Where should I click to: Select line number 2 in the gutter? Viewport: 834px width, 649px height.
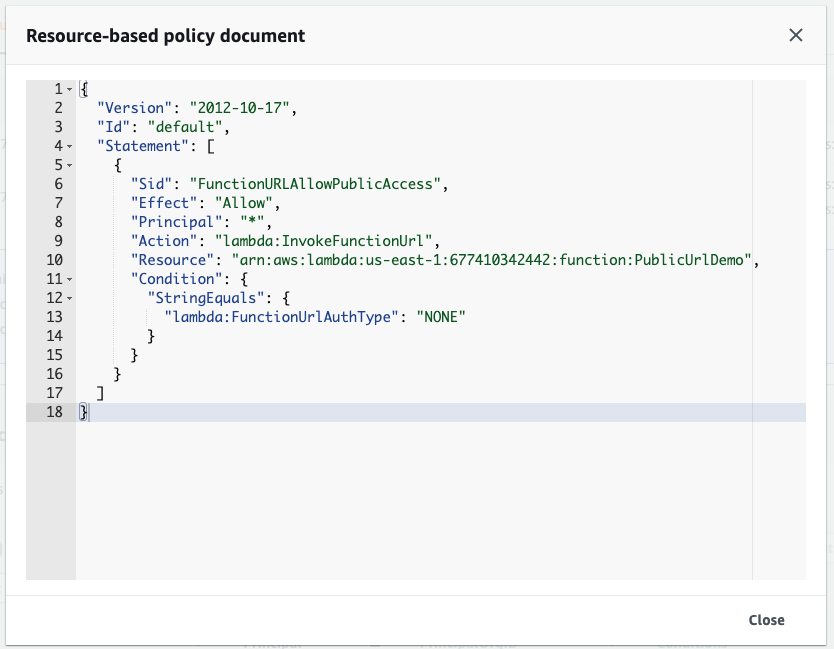point(58,107)
